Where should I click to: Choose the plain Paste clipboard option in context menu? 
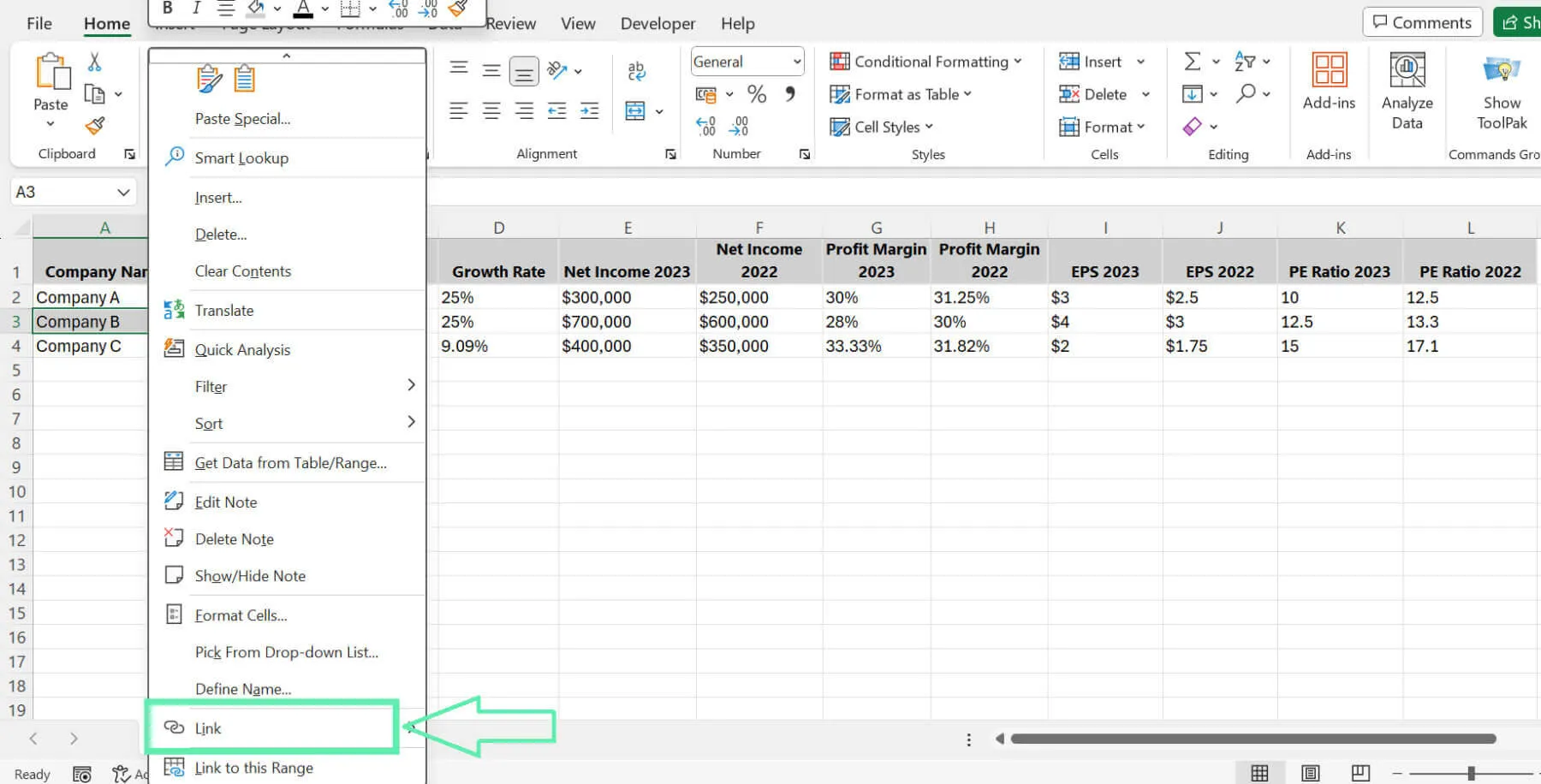coord(245,79)
